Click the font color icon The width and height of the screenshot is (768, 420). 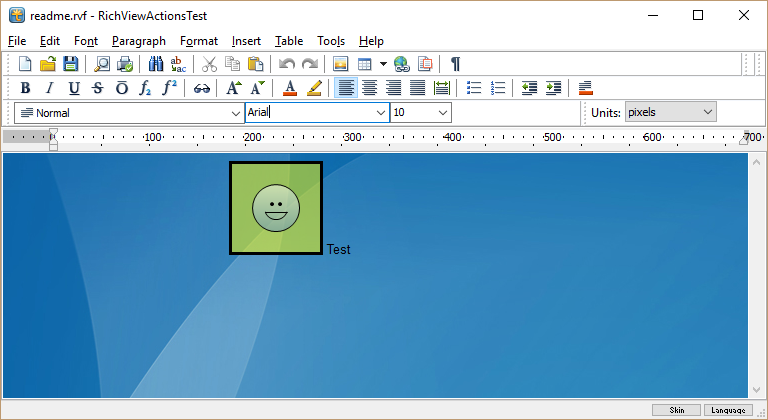pos(290,88)
